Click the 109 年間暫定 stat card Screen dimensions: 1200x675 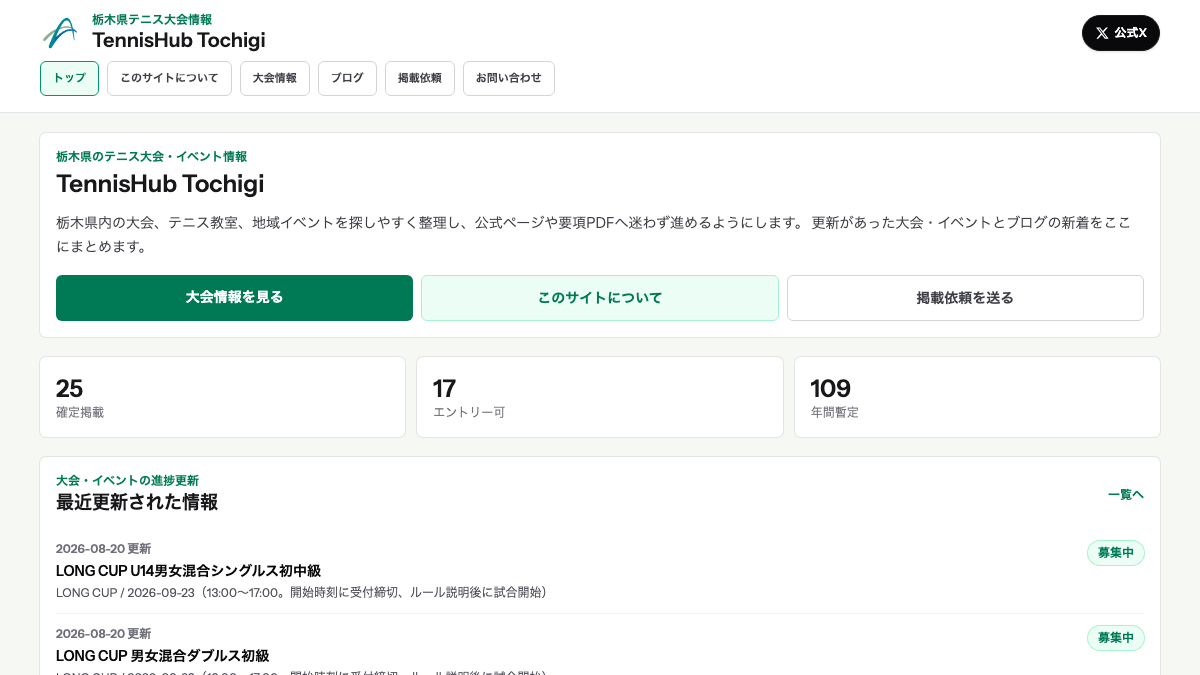(977, 397)
